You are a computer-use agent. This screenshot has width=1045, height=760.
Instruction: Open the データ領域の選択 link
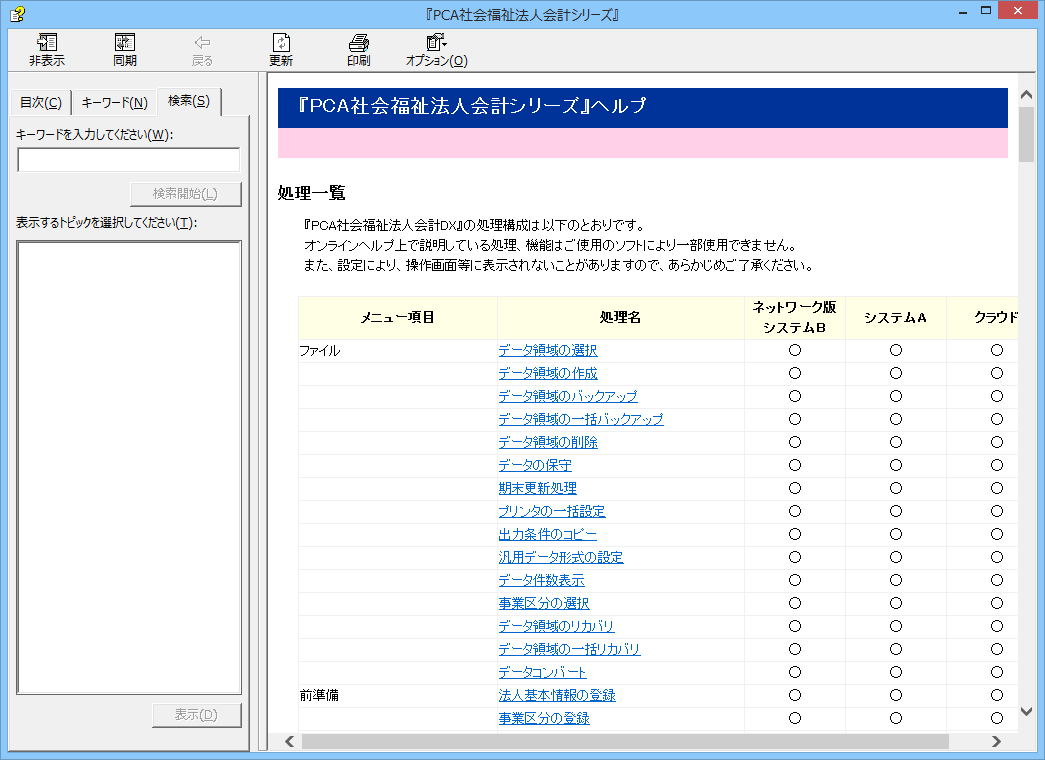(x=548, y=350)
